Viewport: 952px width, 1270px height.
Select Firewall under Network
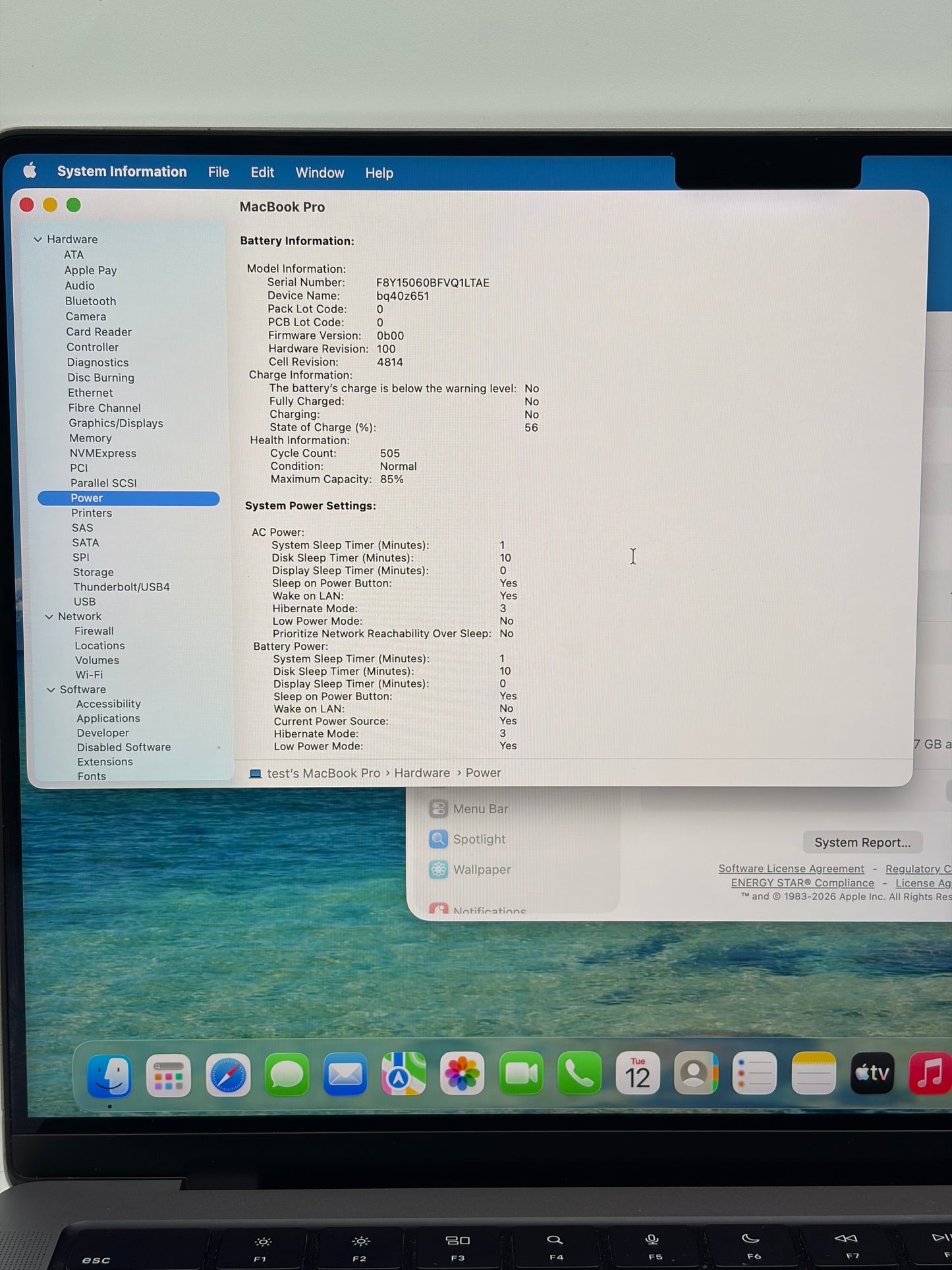tap(94, 631)
